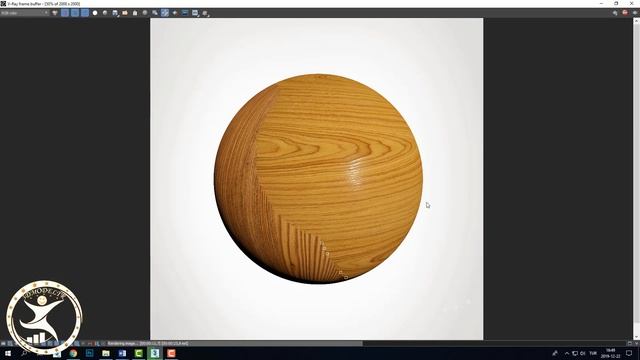Open Google Chrome from the taskbar
The width and height of the screenshot is (640, 360).
pyautogui.click(x=73, y=353)
